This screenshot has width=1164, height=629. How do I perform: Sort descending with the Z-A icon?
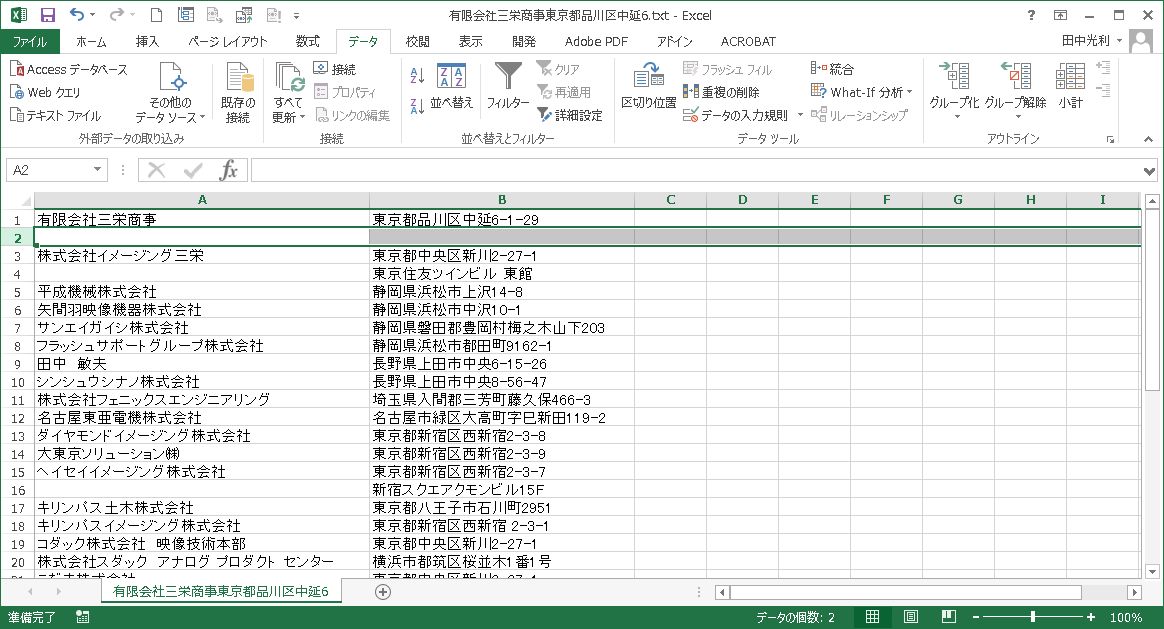click(x=417, y=106)
